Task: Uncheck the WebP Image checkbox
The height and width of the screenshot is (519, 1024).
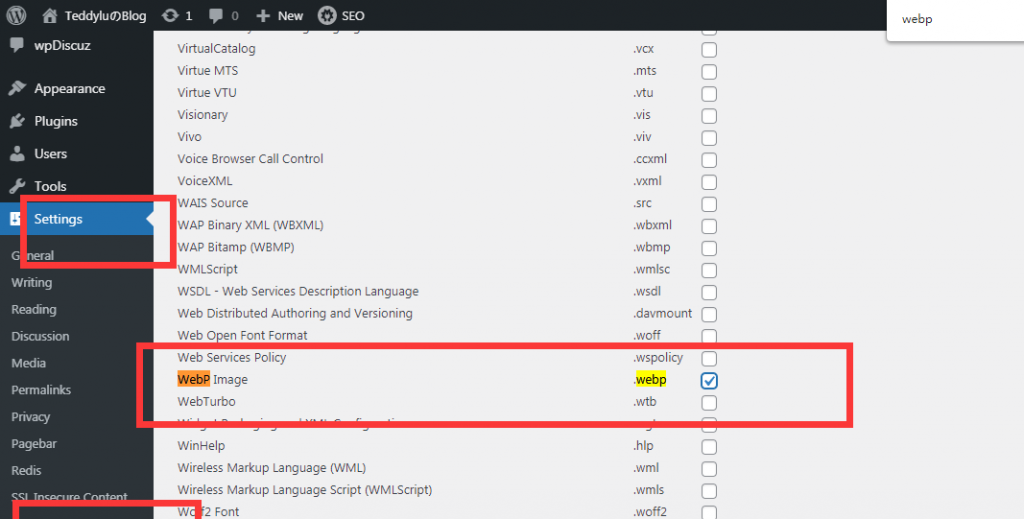Action: [x=709, y=381]
